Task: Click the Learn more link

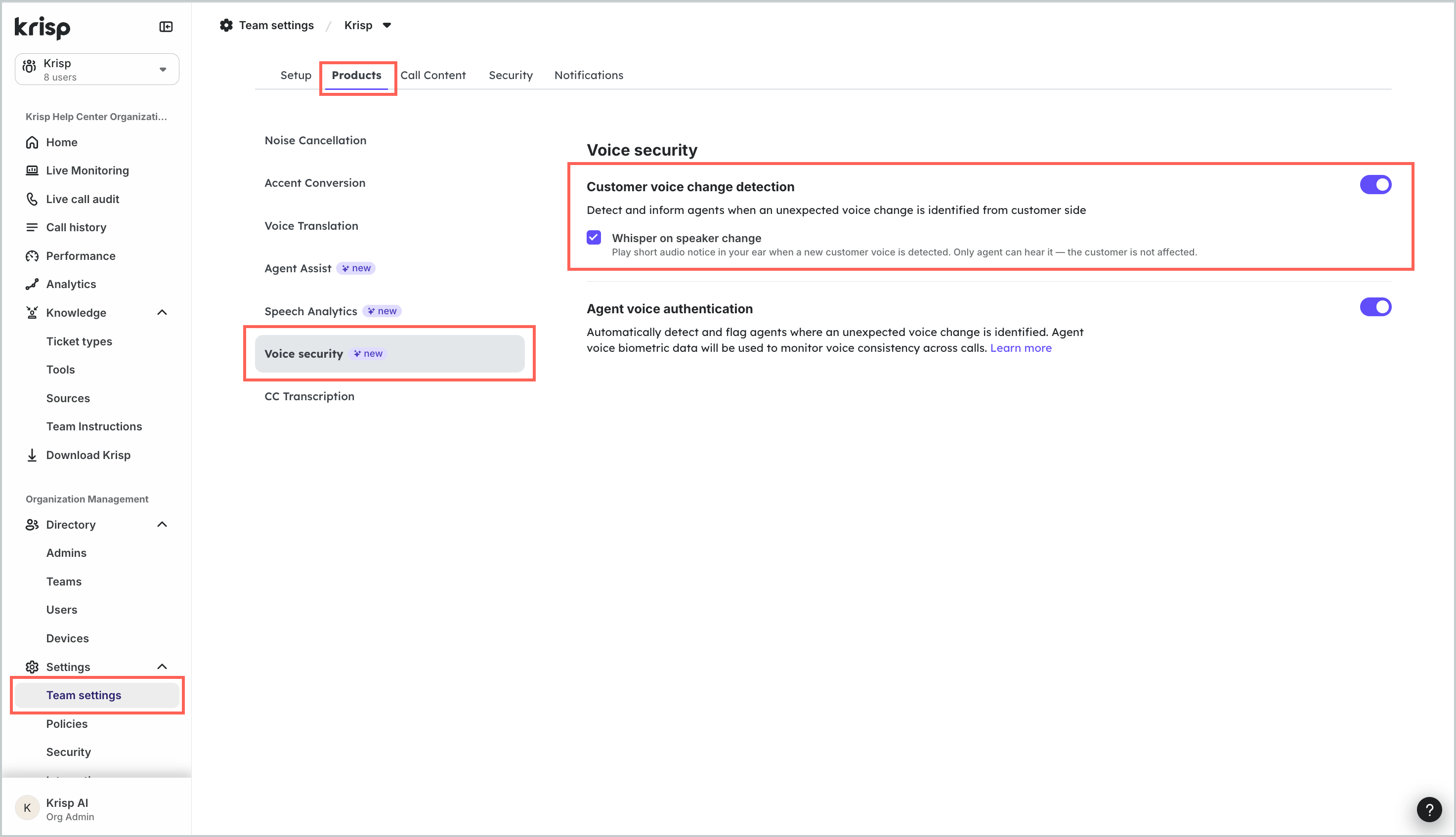Action: click(x=1021, y=348)
